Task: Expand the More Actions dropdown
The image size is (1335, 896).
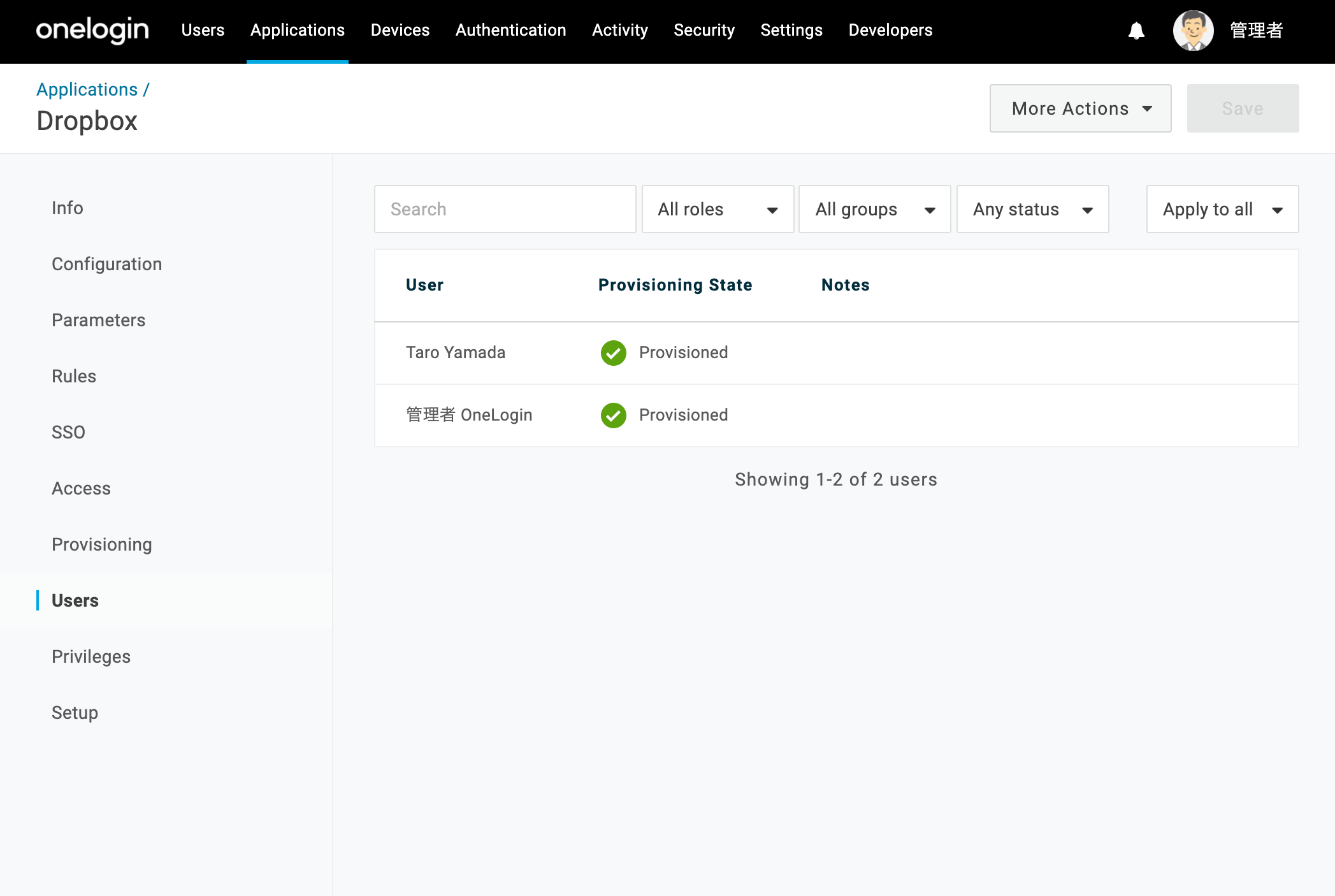Action: point(1080,108)
